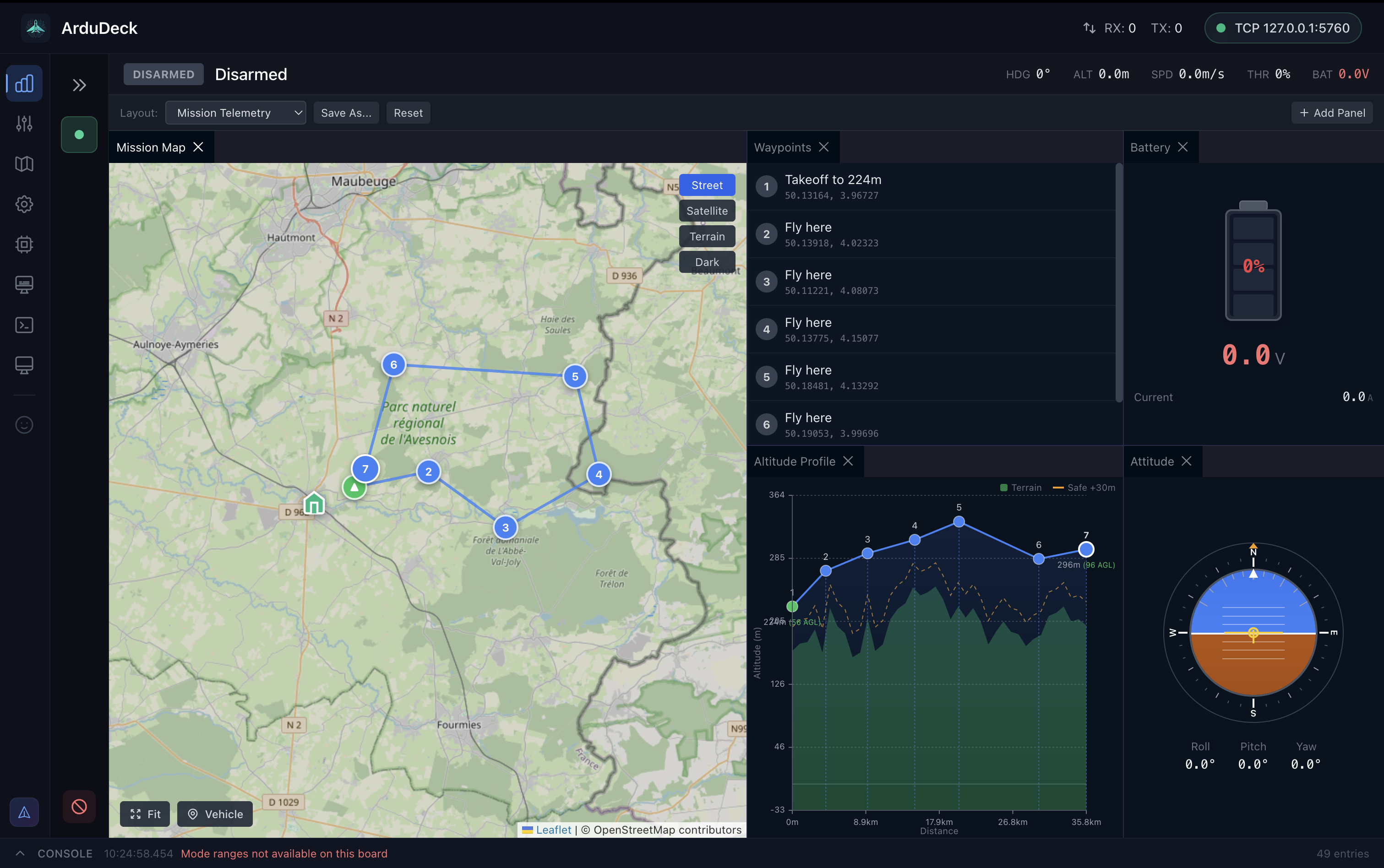Expand the console with the chevron
The height and width of the screenshot is (868, 1384).
(20, 854)
